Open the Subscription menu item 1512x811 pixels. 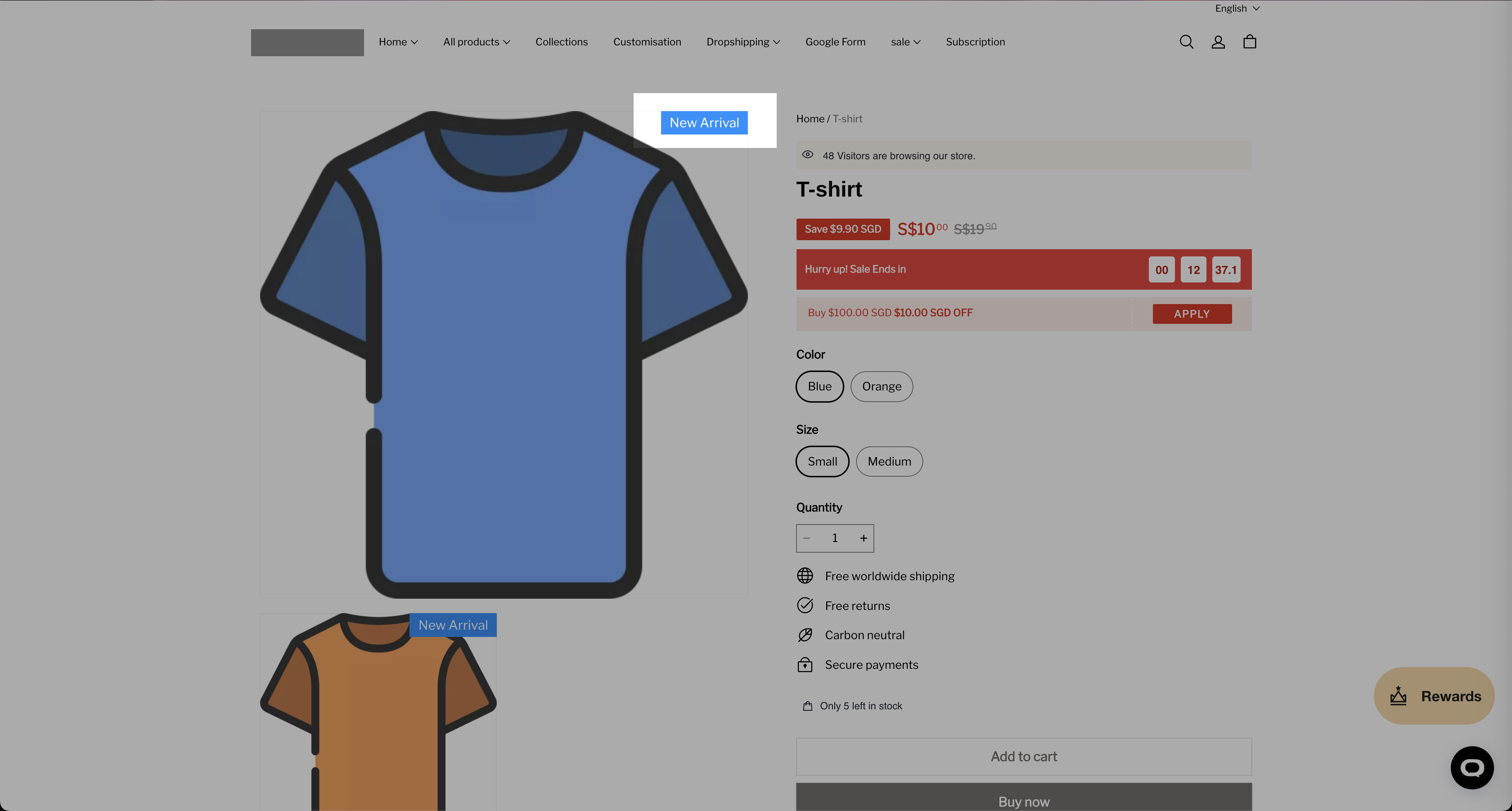975,42
